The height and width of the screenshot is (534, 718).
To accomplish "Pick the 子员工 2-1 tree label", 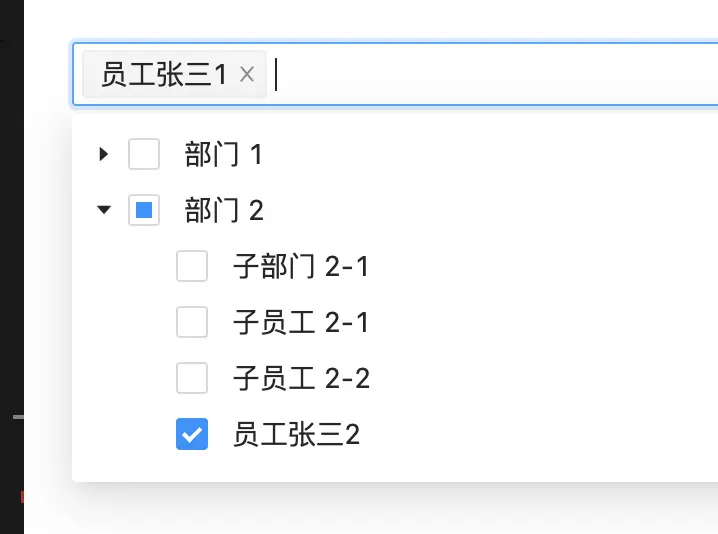I will click(301, 322).
